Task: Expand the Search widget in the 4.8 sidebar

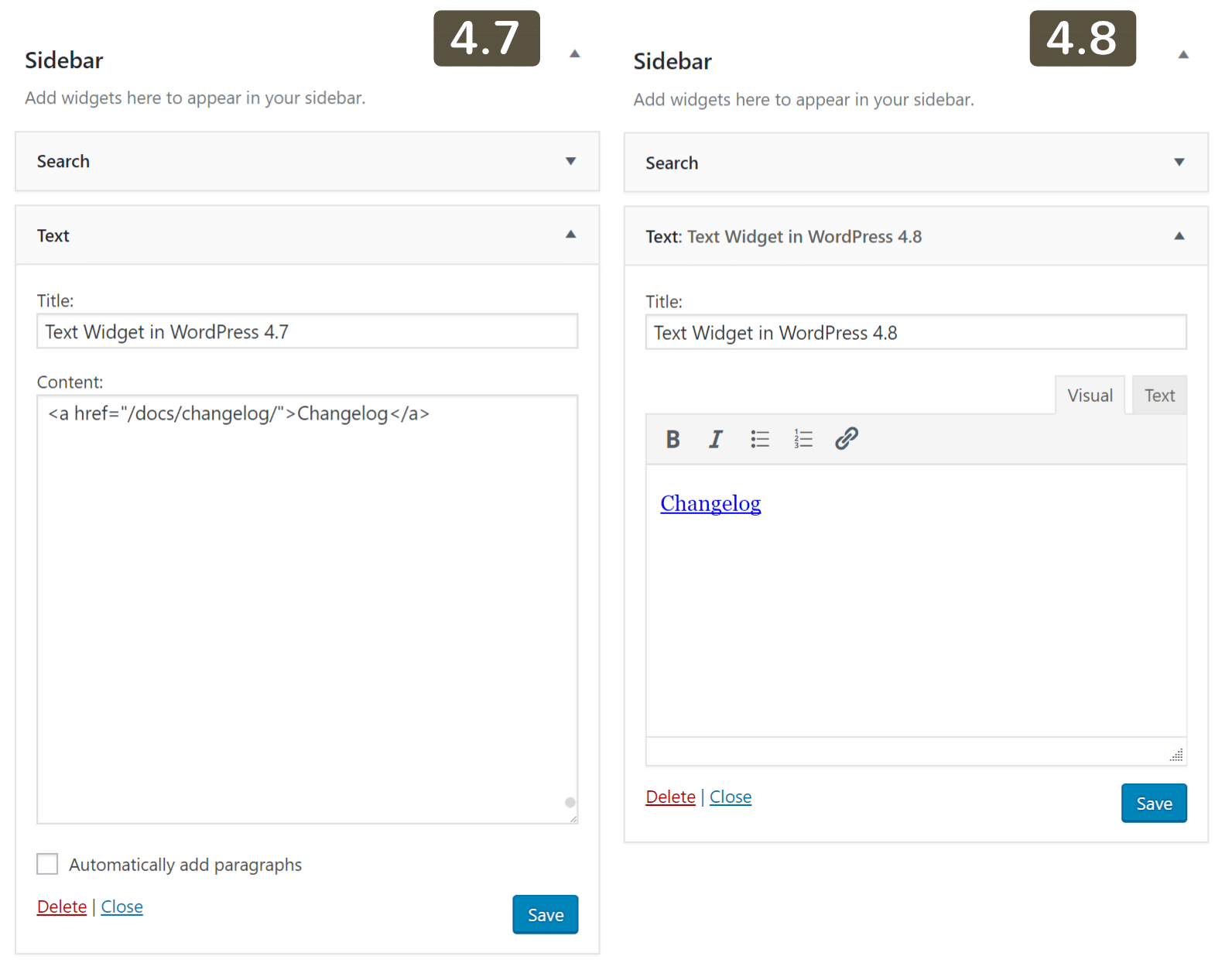Action: click(x=1179, y=163)
